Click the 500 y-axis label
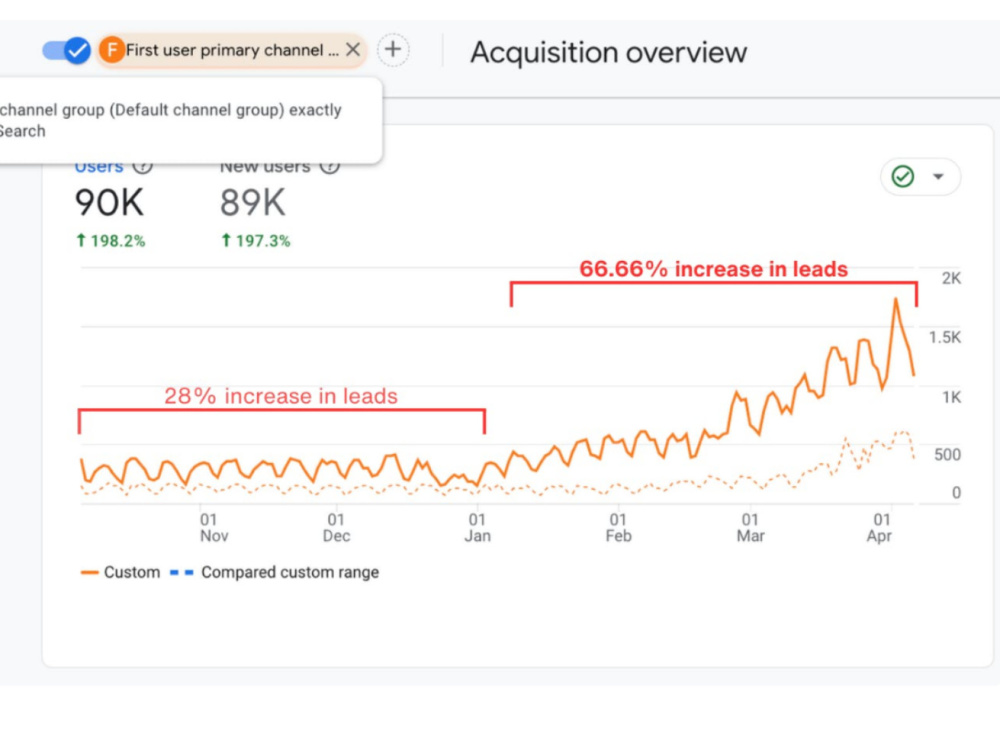 947,455
